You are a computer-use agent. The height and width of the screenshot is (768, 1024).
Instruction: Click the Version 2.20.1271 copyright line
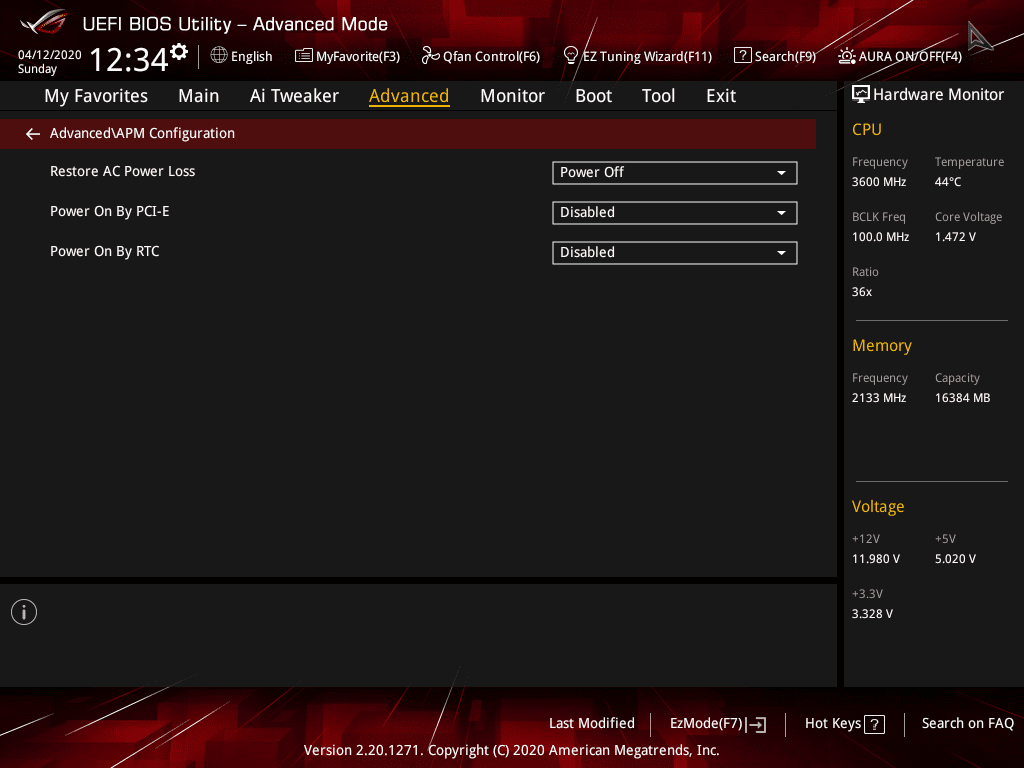click(x=511, y=750)
